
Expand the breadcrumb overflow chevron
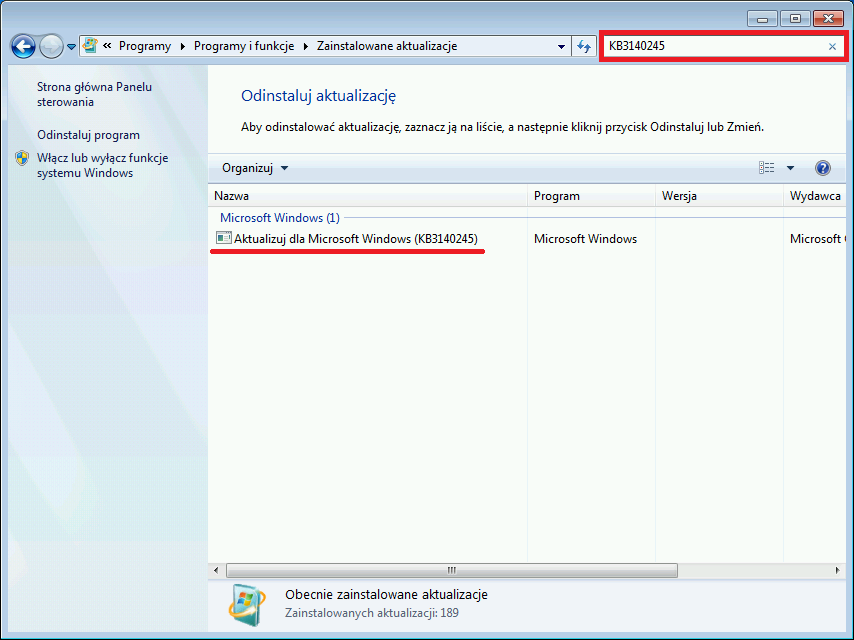(x=107, y=46)
